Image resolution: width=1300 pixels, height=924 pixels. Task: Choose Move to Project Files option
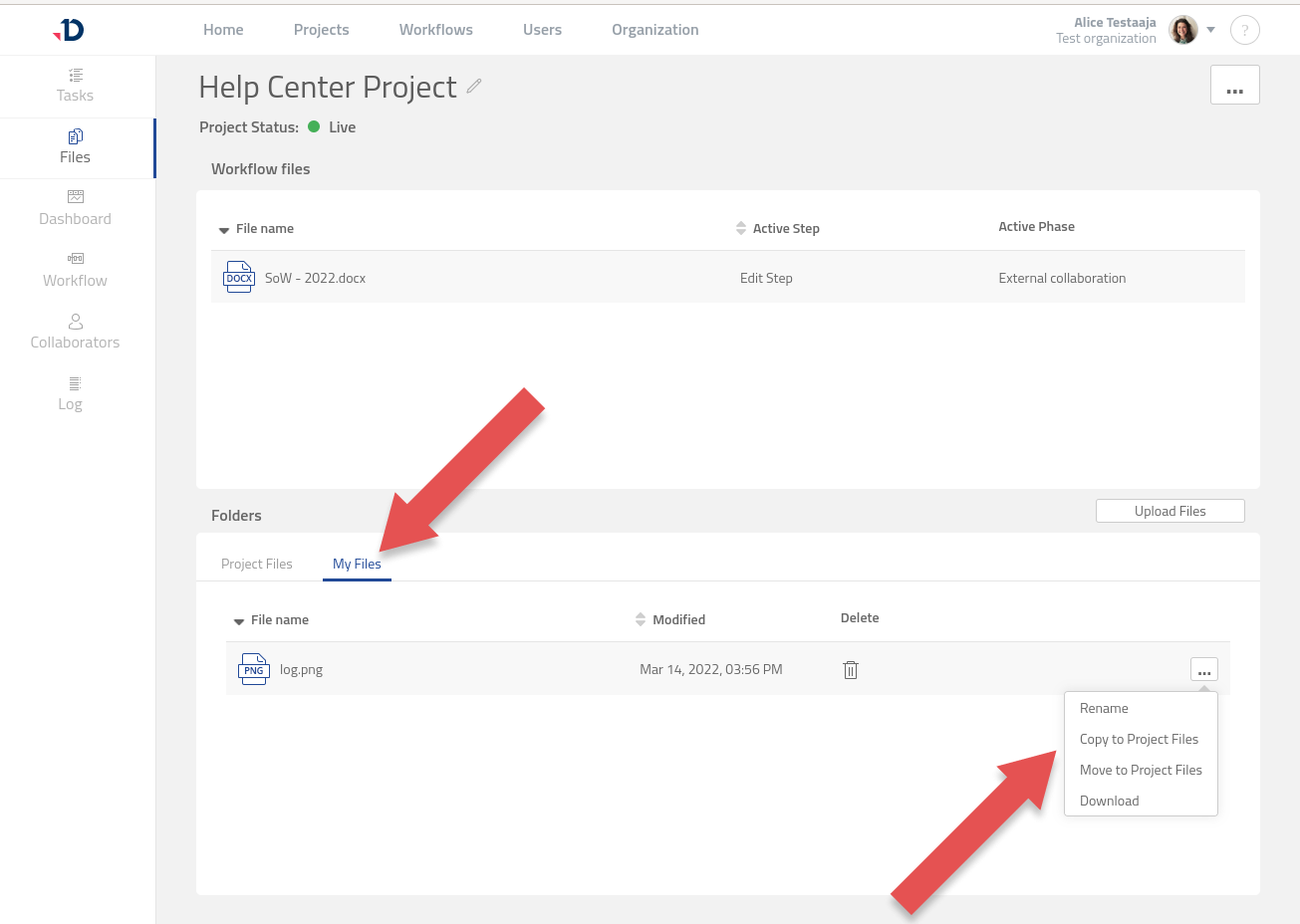tap(1141, 770)
